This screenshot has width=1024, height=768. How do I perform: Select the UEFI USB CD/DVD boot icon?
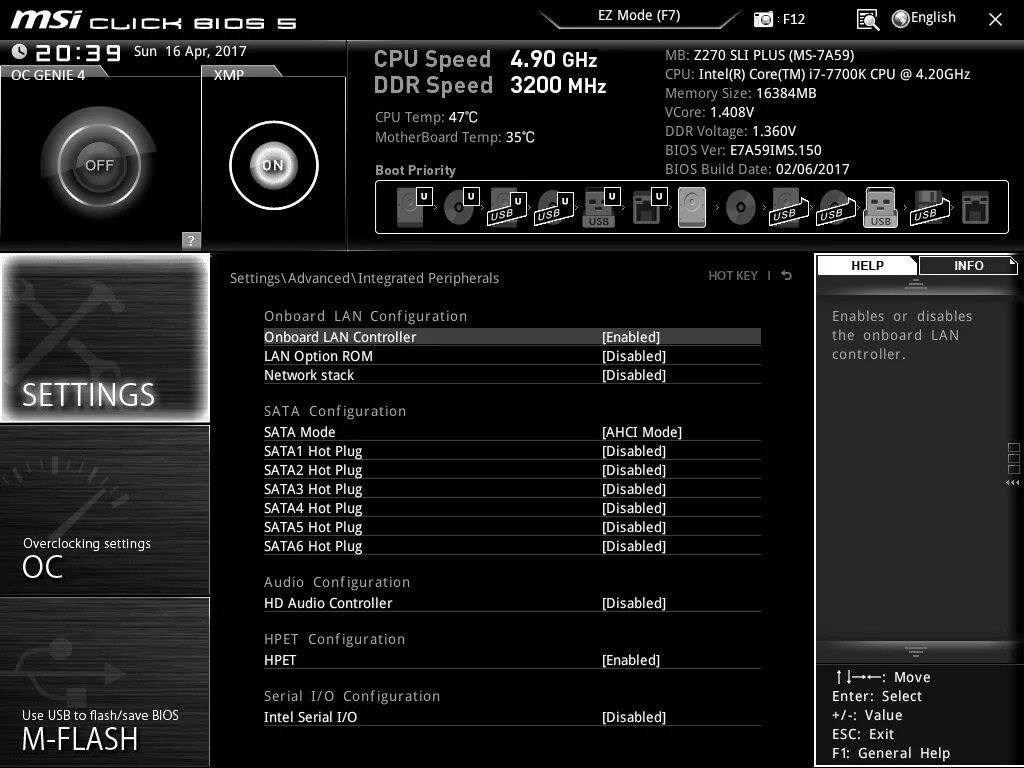click(554, 207)
